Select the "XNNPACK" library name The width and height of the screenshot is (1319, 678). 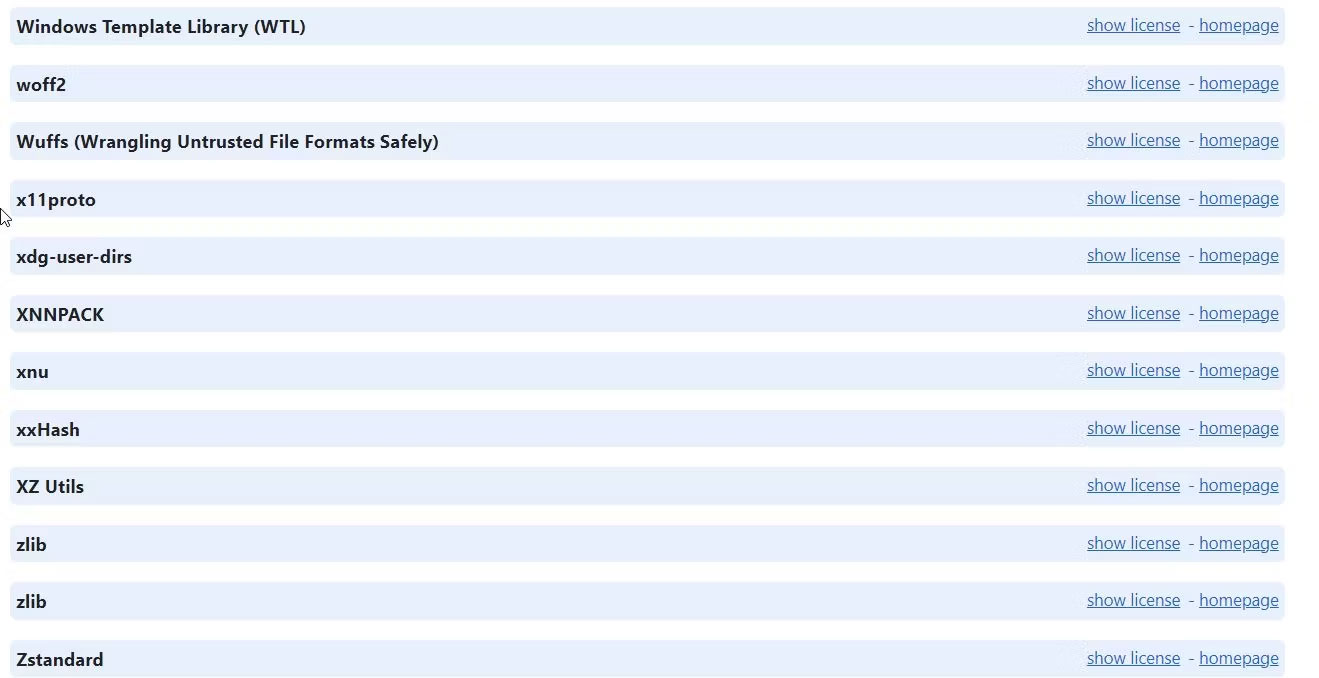tap(60, 315)
